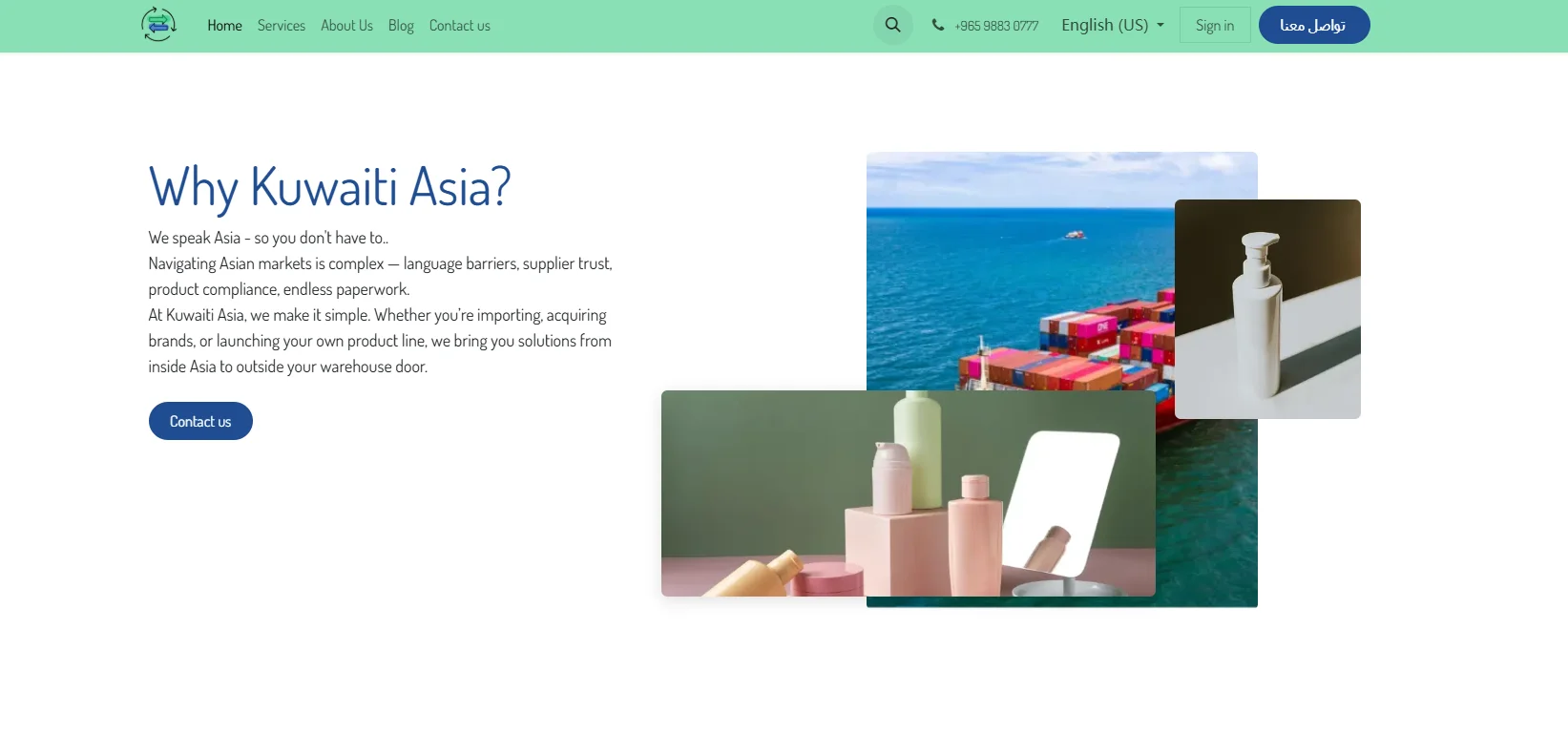Click the blue Arabic contact button
Image resolution: width=1568 pixels, height=734 pixels.
click(1314, 25)
